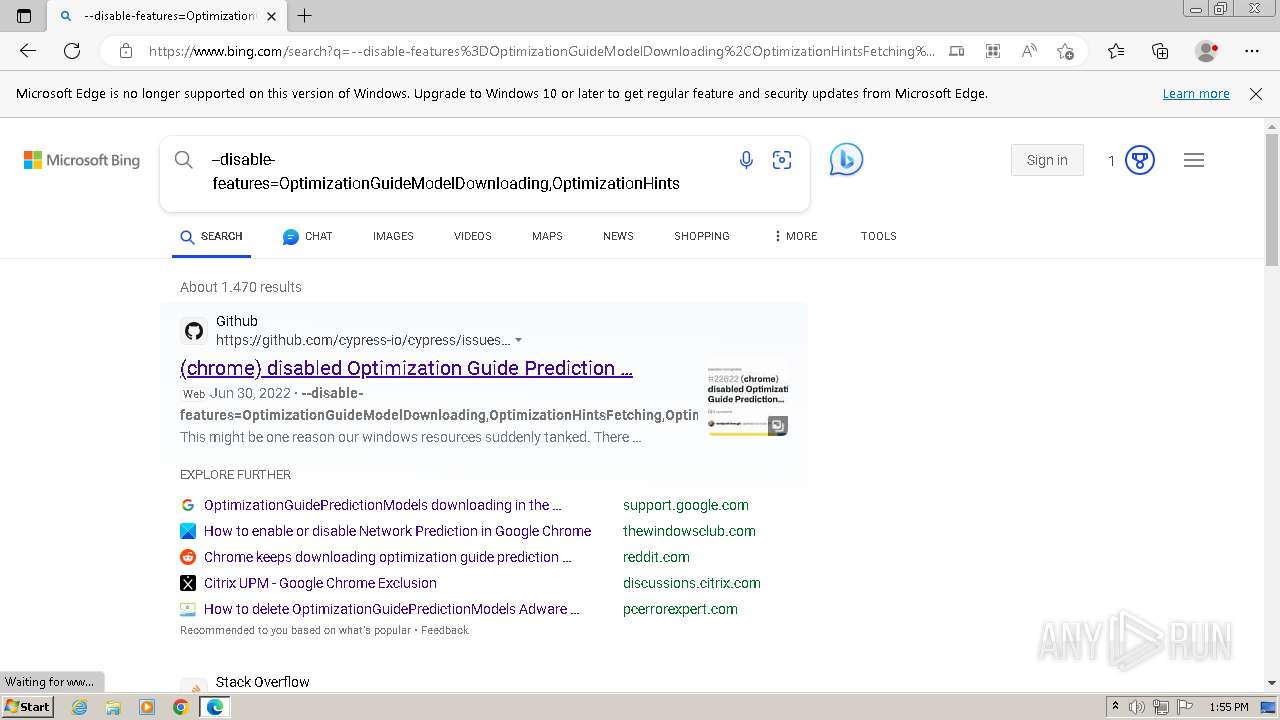The width and height of the screenshot is (1280, 720).
Task: Open How to enable Network Prediction link
Action: pyautogui.click(x=397, y=531)
